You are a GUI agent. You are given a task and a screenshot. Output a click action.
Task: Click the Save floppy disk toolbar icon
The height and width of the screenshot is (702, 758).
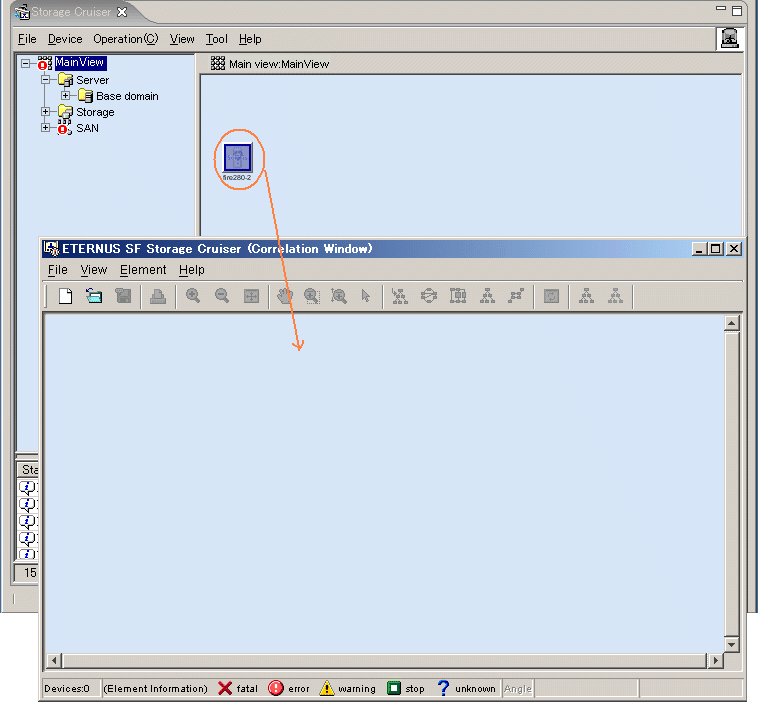pos(123,296)
